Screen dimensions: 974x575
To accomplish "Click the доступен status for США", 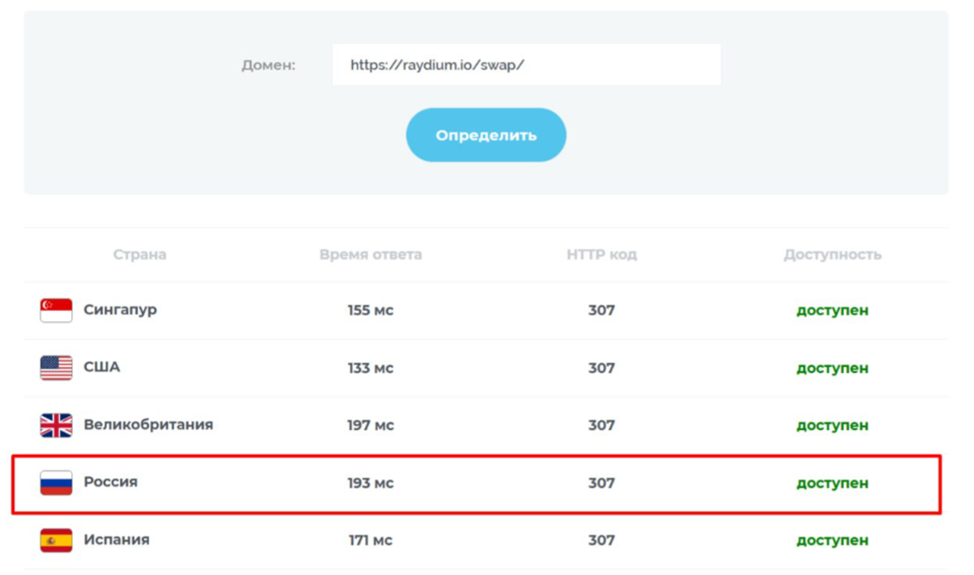I will click(832, 368).
